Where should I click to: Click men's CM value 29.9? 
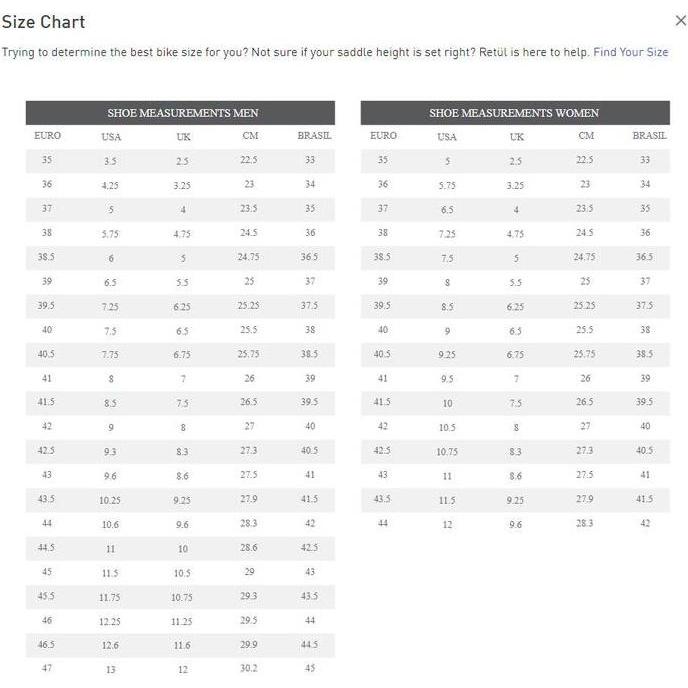coord(249,645)
